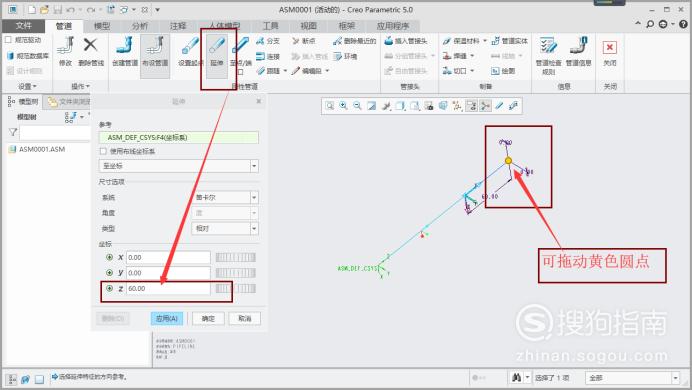Click the Z coordinate thumbwheel slider

236,288
